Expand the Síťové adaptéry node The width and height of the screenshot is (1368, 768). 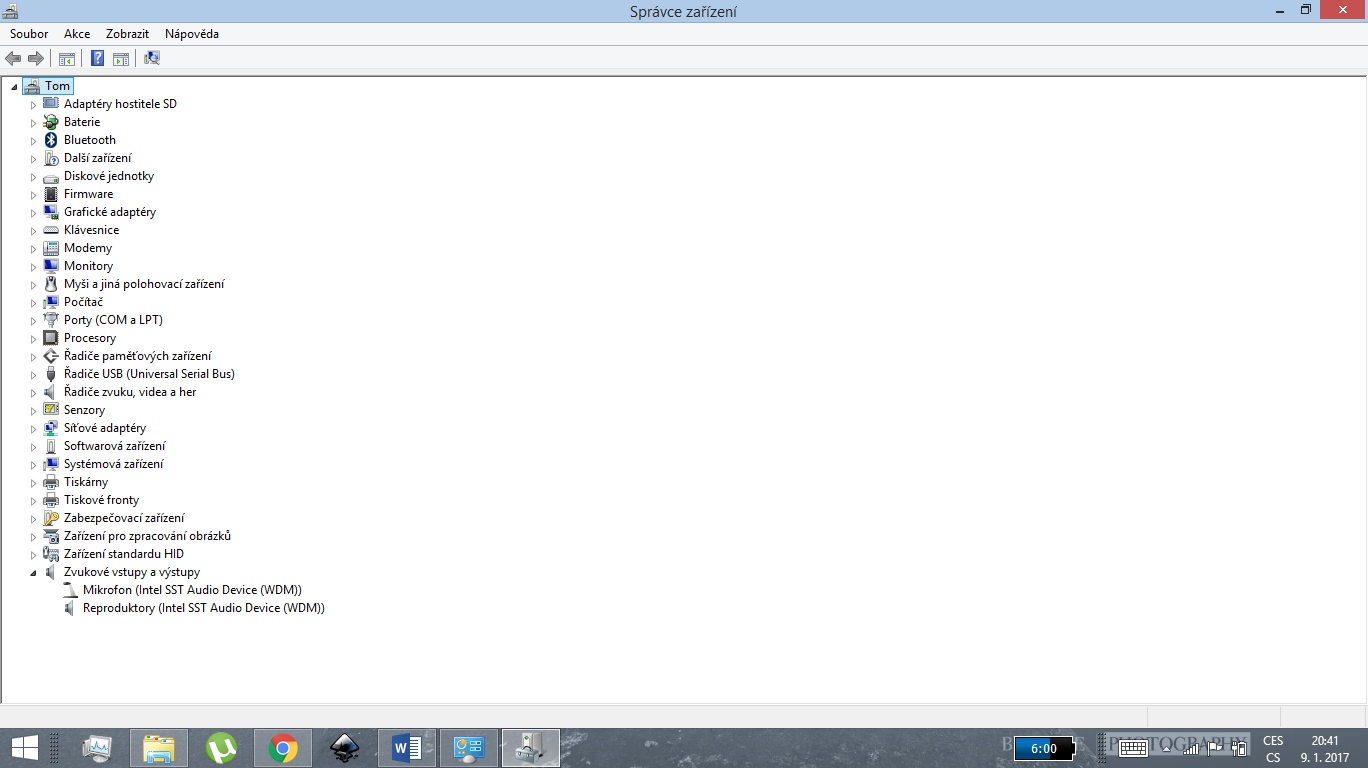(x=33, y=429)
